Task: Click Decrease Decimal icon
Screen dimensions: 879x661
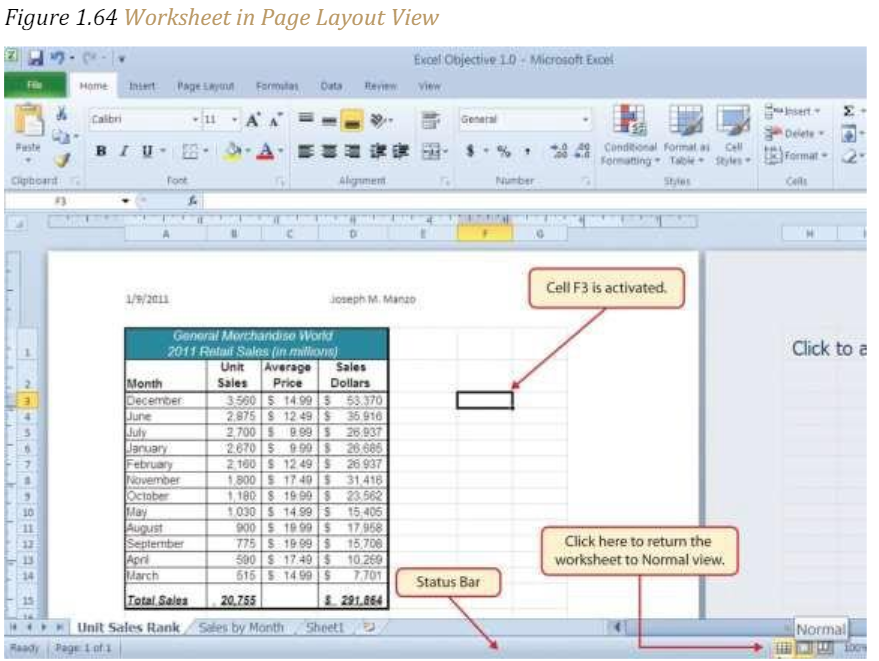Action: tap(582, 151)
